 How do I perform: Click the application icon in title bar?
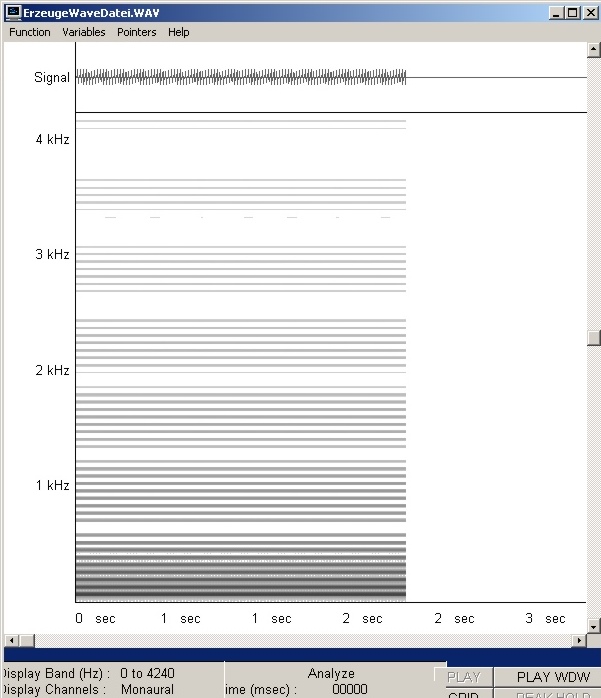pyautogui.click(x=13, y=13)
